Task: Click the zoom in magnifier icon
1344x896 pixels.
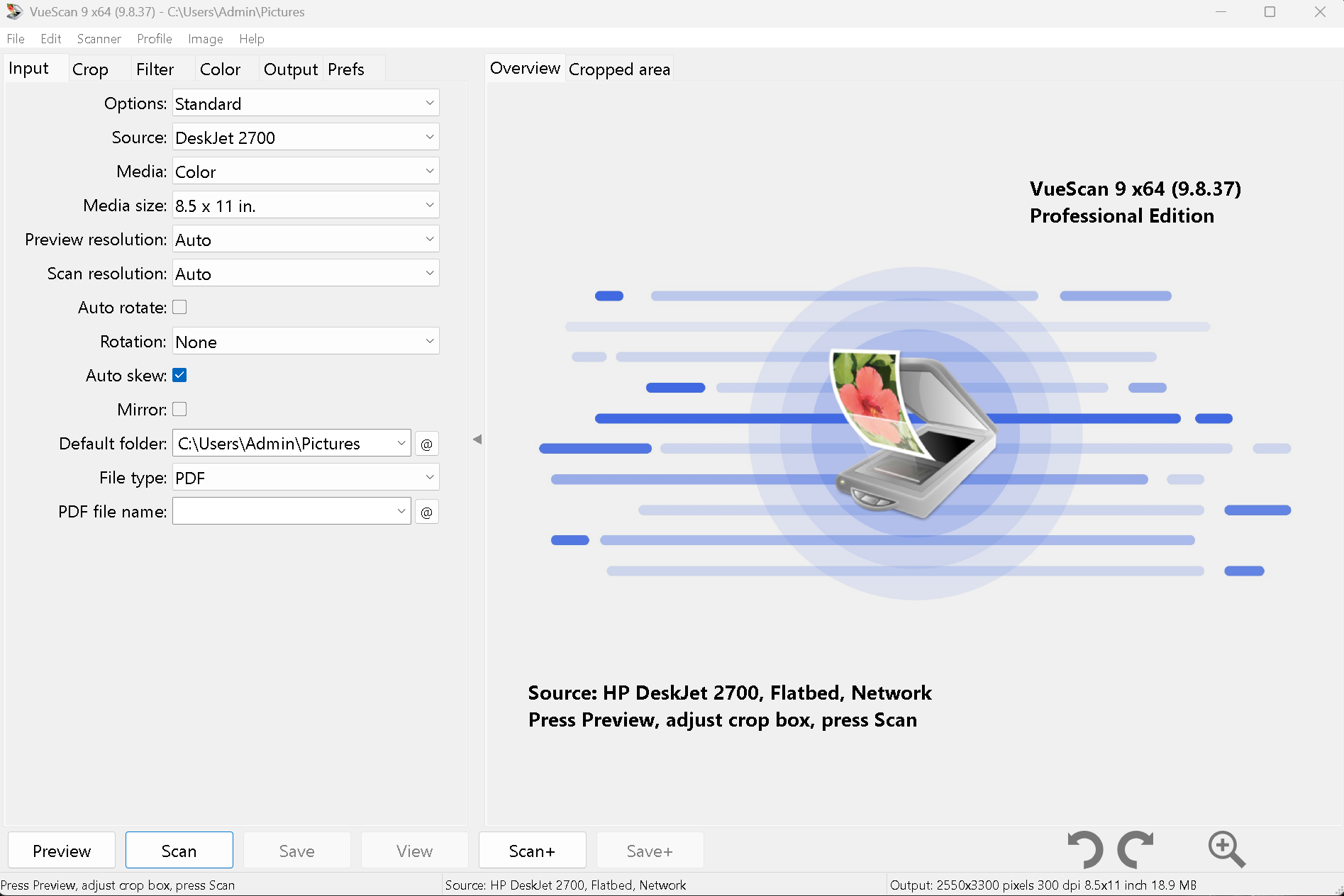Action: [x=1226, y=849]
